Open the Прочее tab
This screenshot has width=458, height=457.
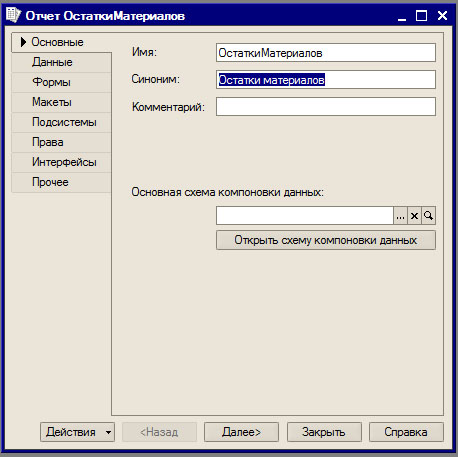(61, 182)
